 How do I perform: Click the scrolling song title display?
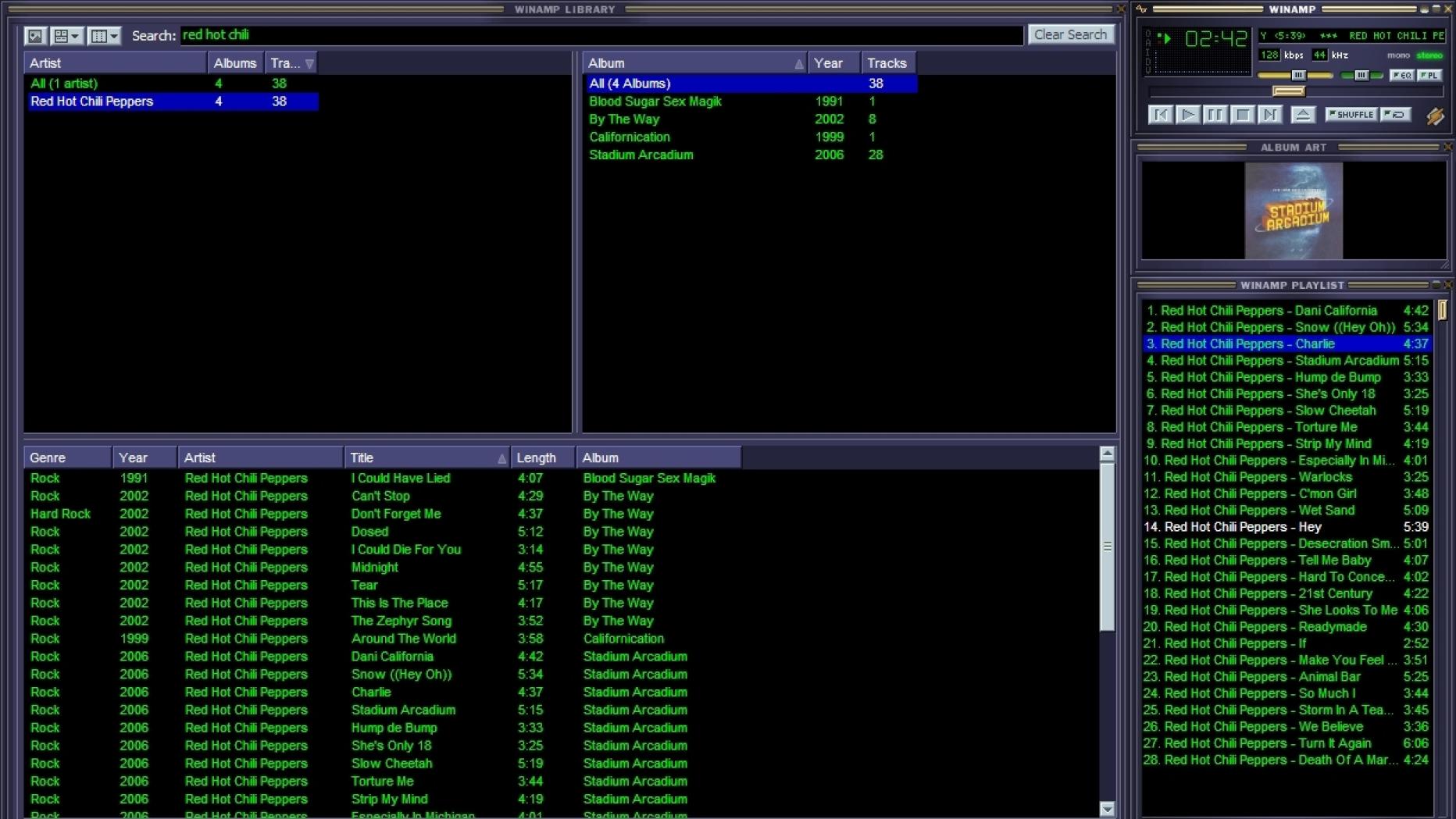1351,36
